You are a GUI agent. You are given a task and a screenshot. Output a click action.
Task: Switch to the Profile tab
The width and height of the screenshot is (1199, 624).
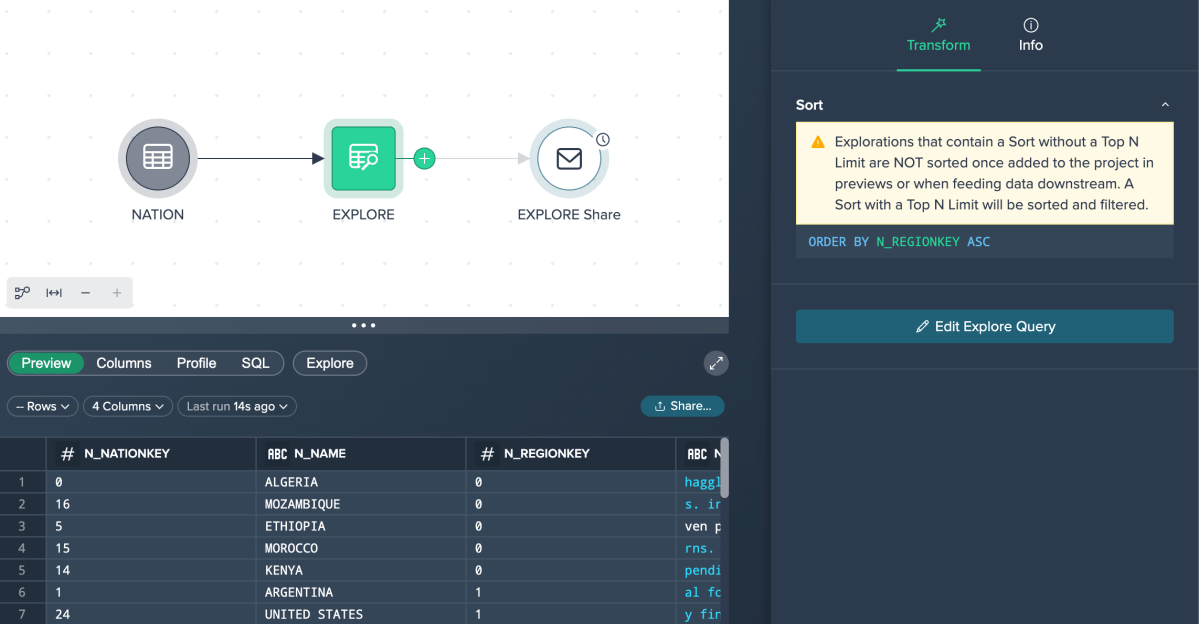pos(197,363)
